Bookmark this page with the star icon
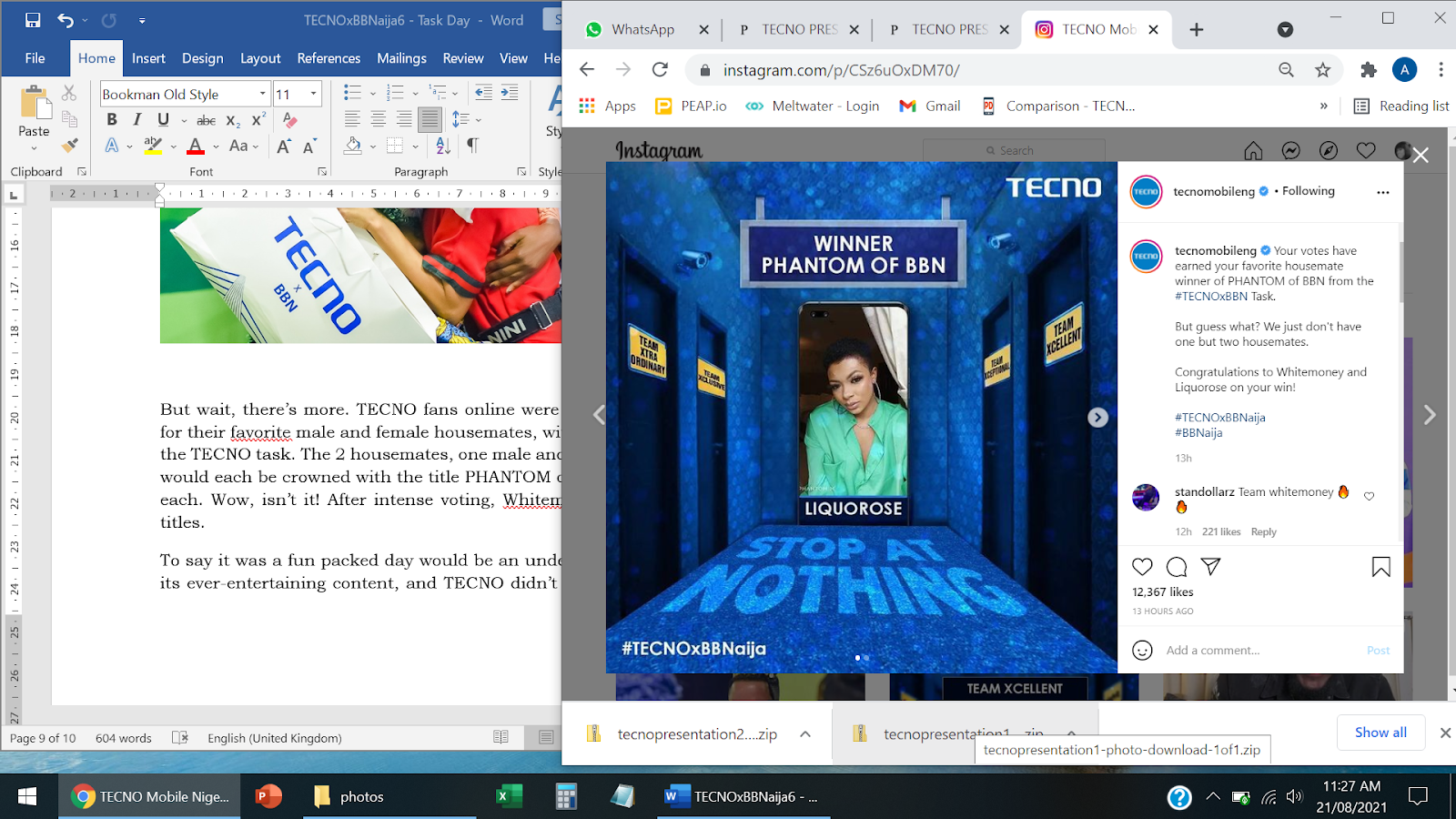Image resolution: width=1456 pixels, height=819 pixels. (1323, 70)
